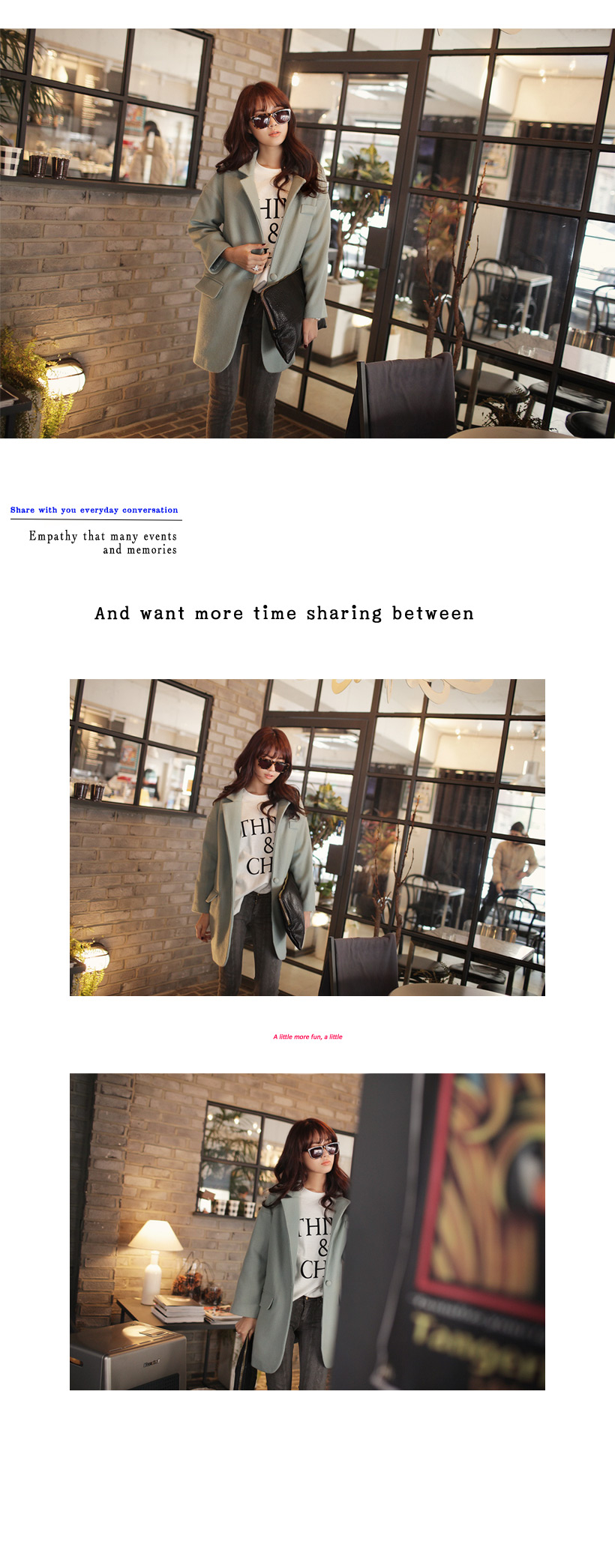615x1568 pixels.
Task: Click the printed t-shirt in third photo
Action: (x=310, y=1244)
